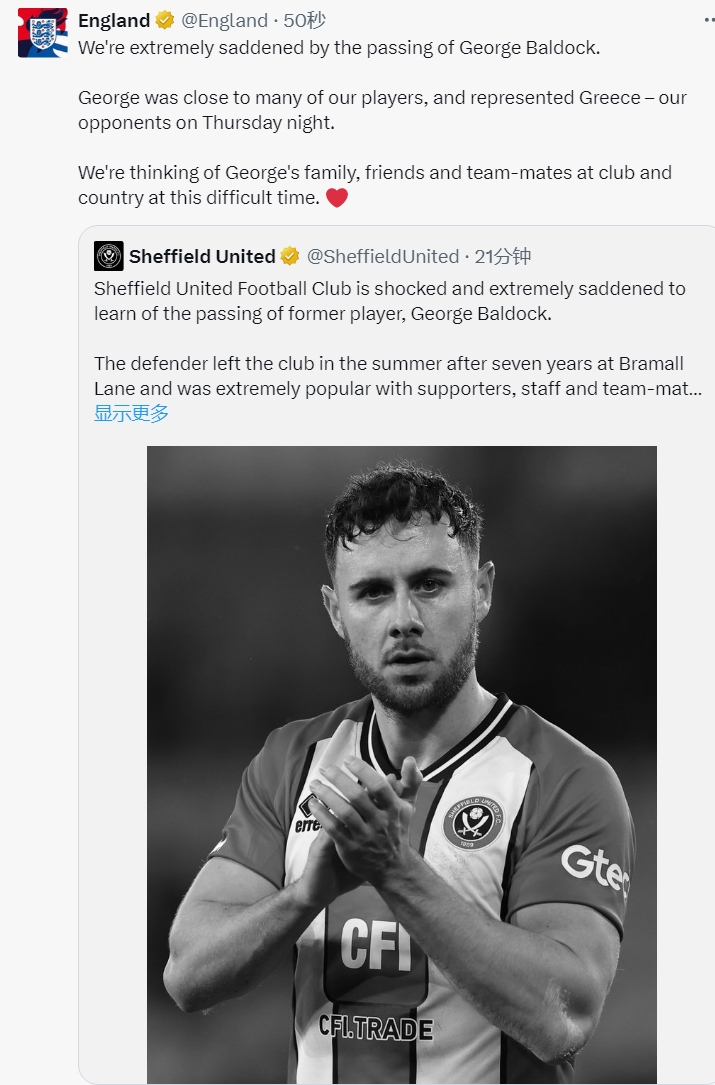Click England's gold verified badge

[x=165, y=21]
